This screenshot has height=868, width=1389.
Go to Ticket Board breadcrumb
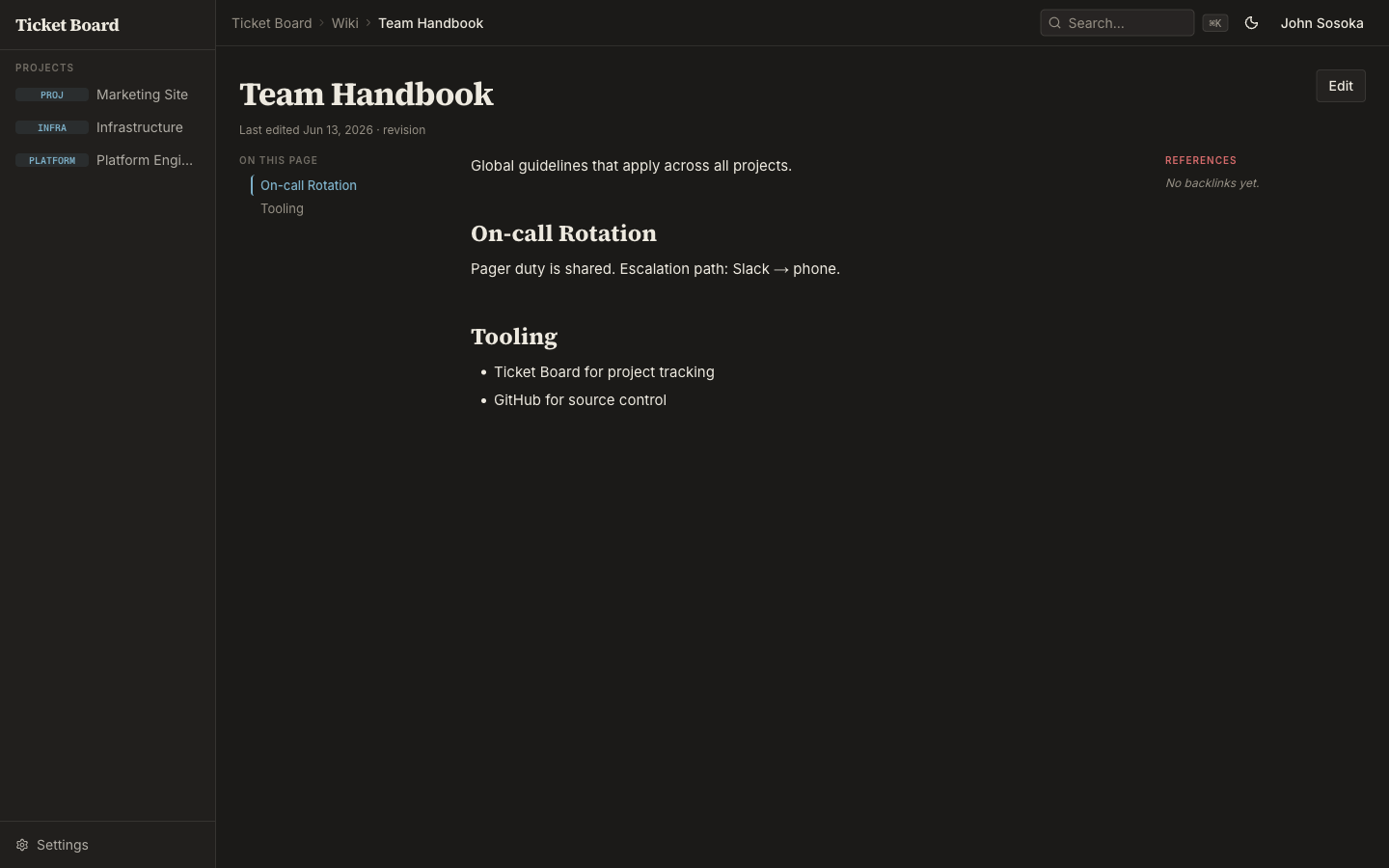(271, 23)
